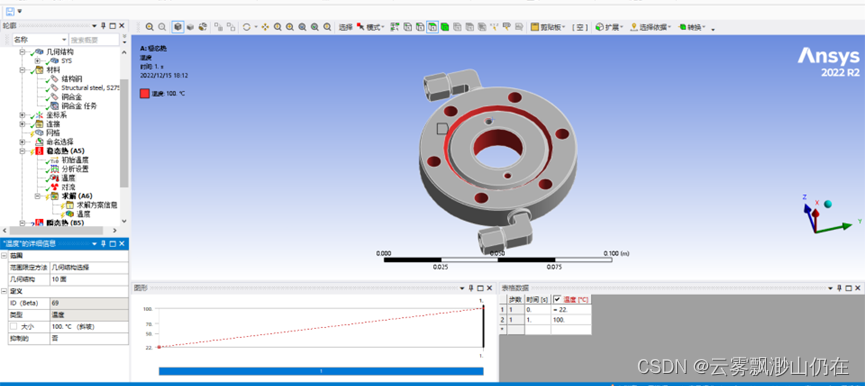Collapse the 范围 section in details
865x386 pixels.
click(x=4, y=256)
